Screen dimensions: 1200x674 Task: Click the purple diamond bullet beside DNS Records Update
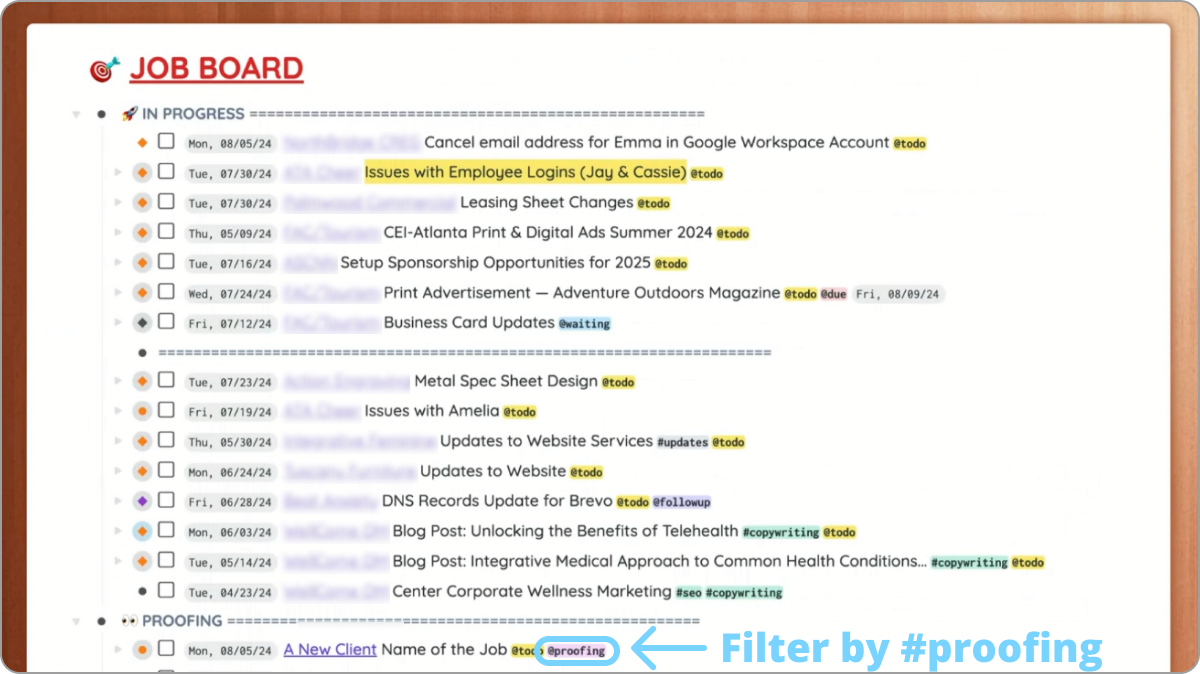(142, 500)
